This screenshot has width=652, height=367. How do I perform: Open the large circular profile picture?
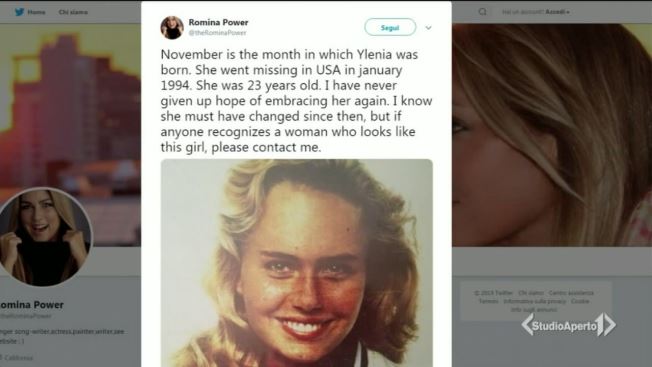[x=44, y=237]
